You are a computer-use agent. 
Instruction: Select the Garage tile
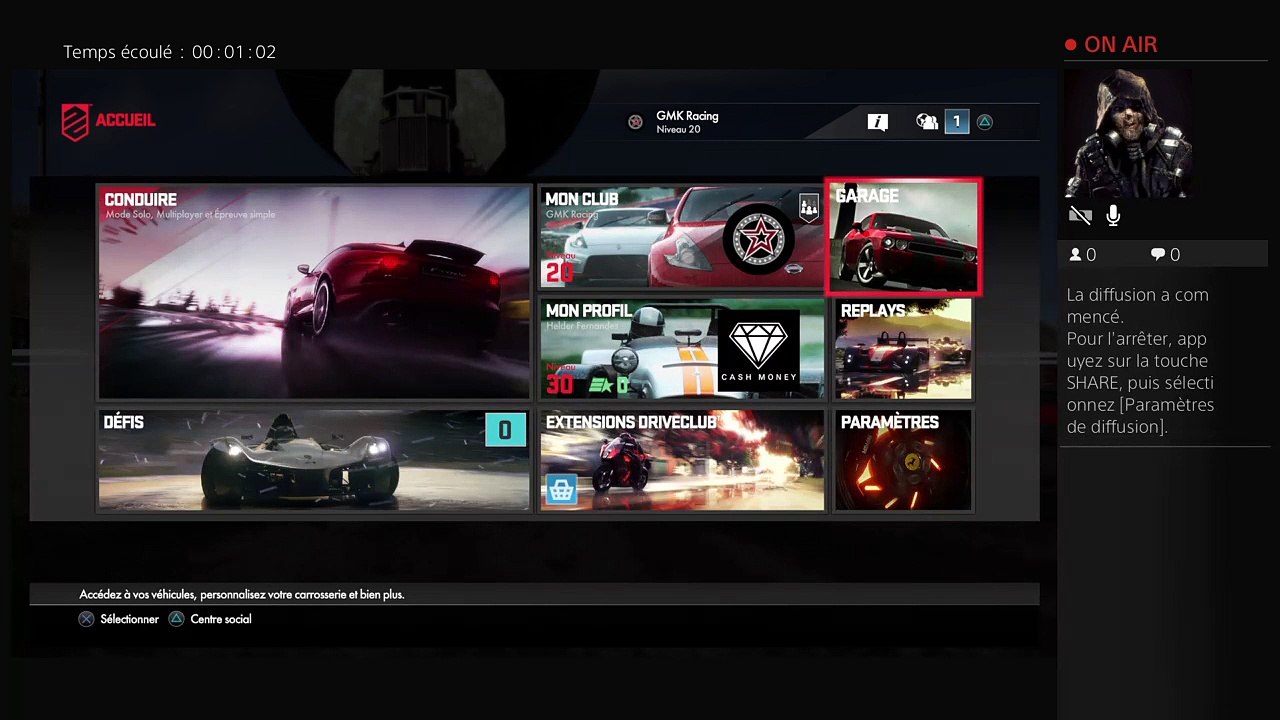(903, 237)
